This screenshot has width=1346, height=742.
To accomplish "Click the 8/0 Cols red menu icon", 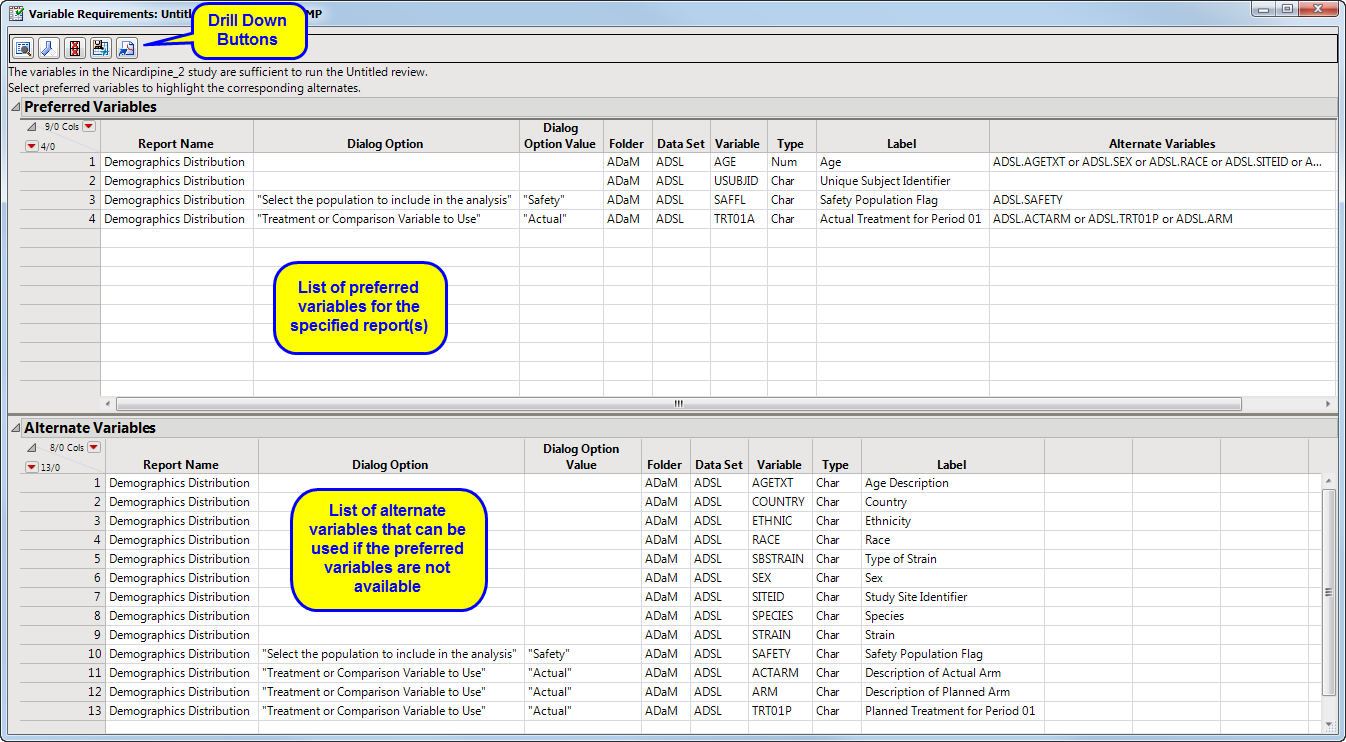I will click(93, 447).
